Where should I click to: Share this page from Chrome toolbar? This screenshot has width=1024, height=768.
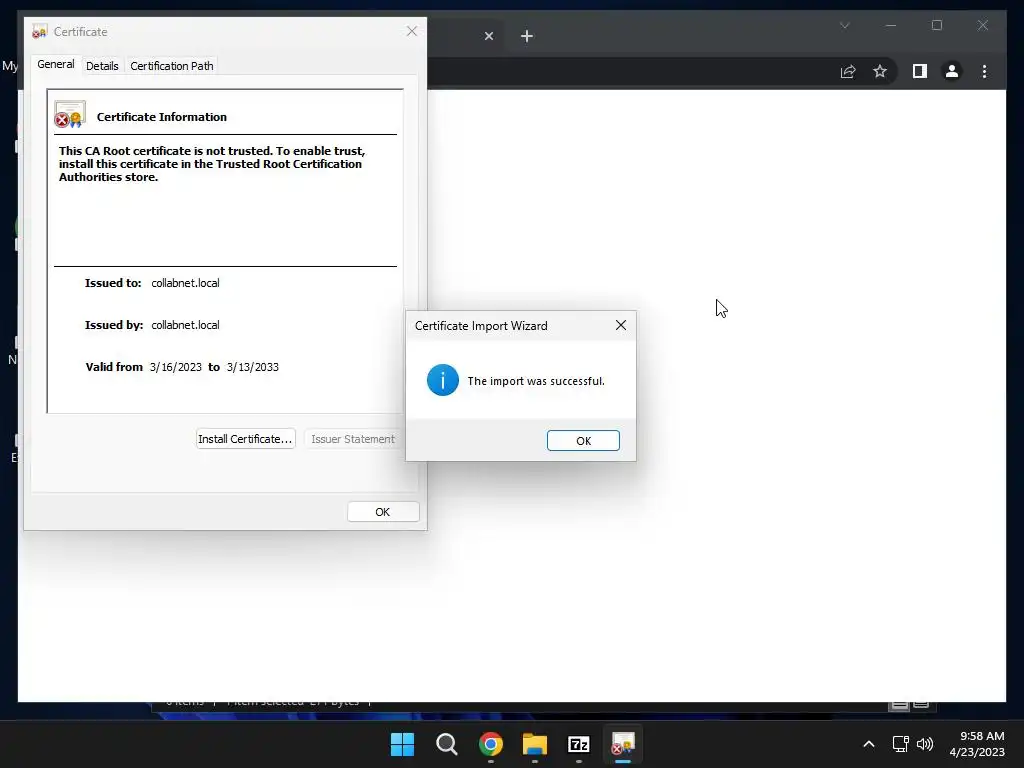pos(848,71)
